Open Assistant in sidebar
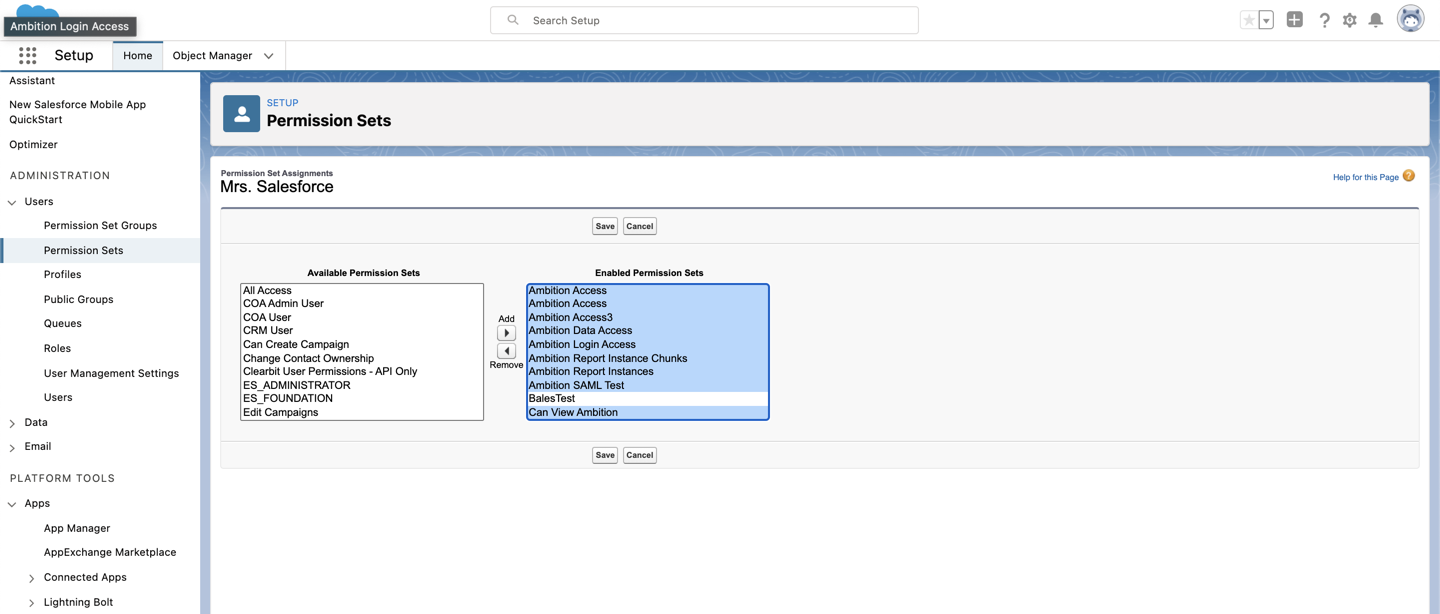The image size is (1440, 614). click(x=32, y=81)
